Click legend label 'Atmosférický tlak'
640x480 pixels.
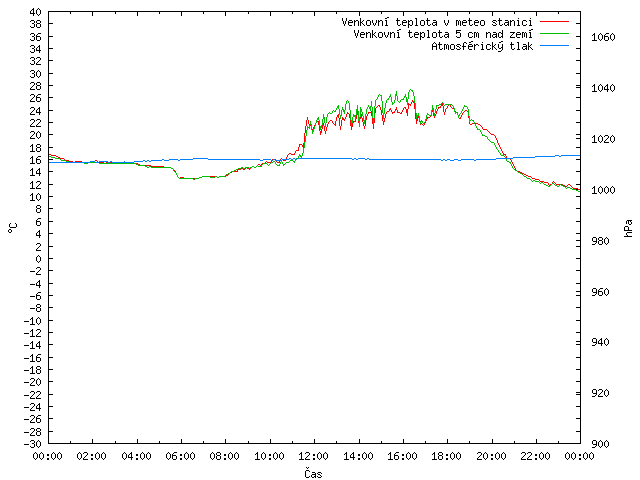tap(482, 47)
